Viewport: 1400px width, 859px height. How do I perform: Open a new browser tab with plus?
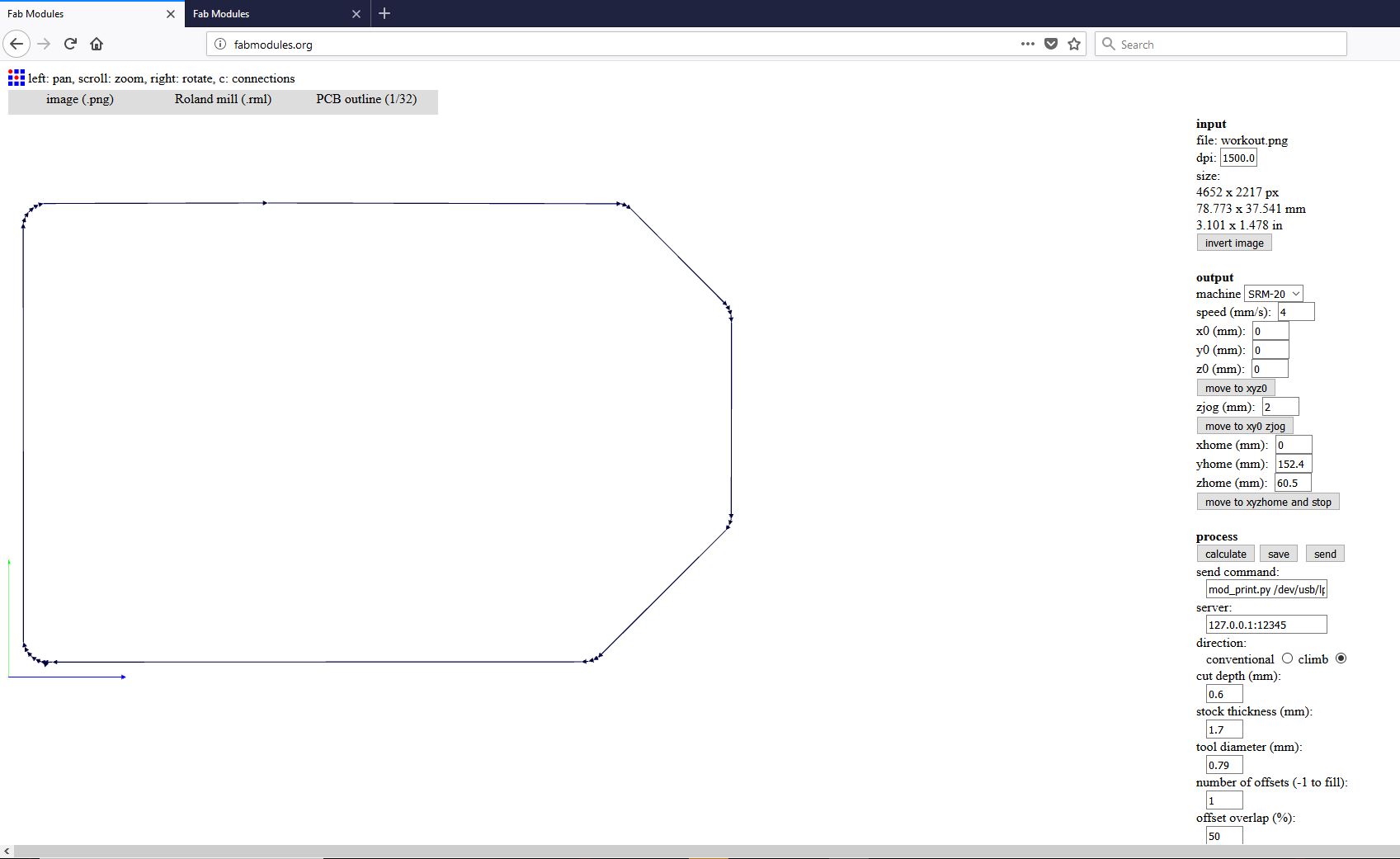click(384, 13)
